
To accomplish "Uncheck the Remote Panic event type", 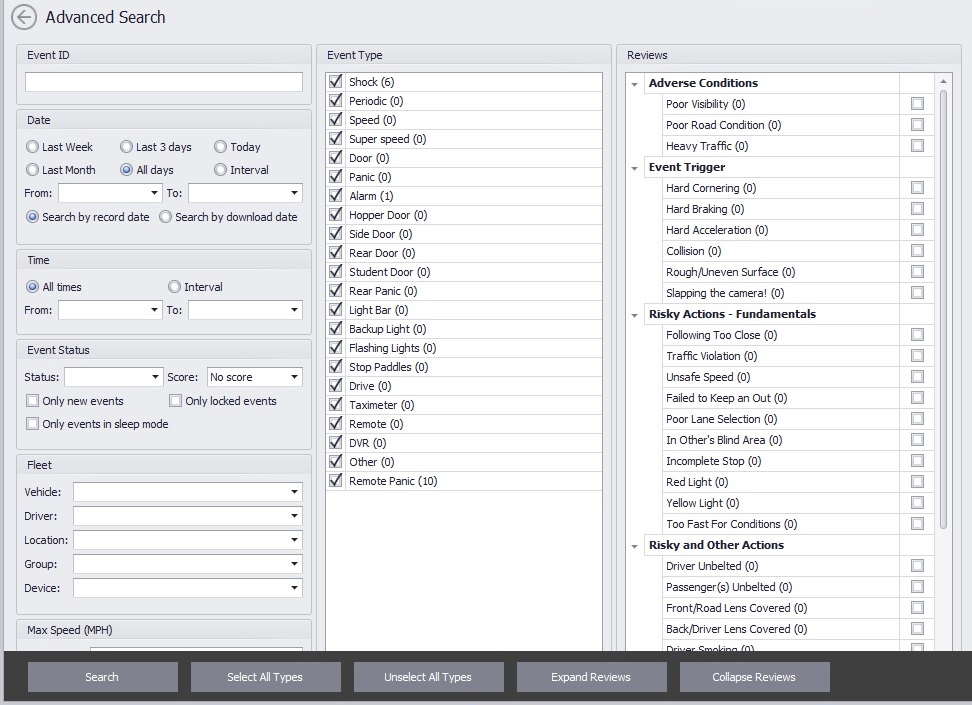I will click(335, 481).
